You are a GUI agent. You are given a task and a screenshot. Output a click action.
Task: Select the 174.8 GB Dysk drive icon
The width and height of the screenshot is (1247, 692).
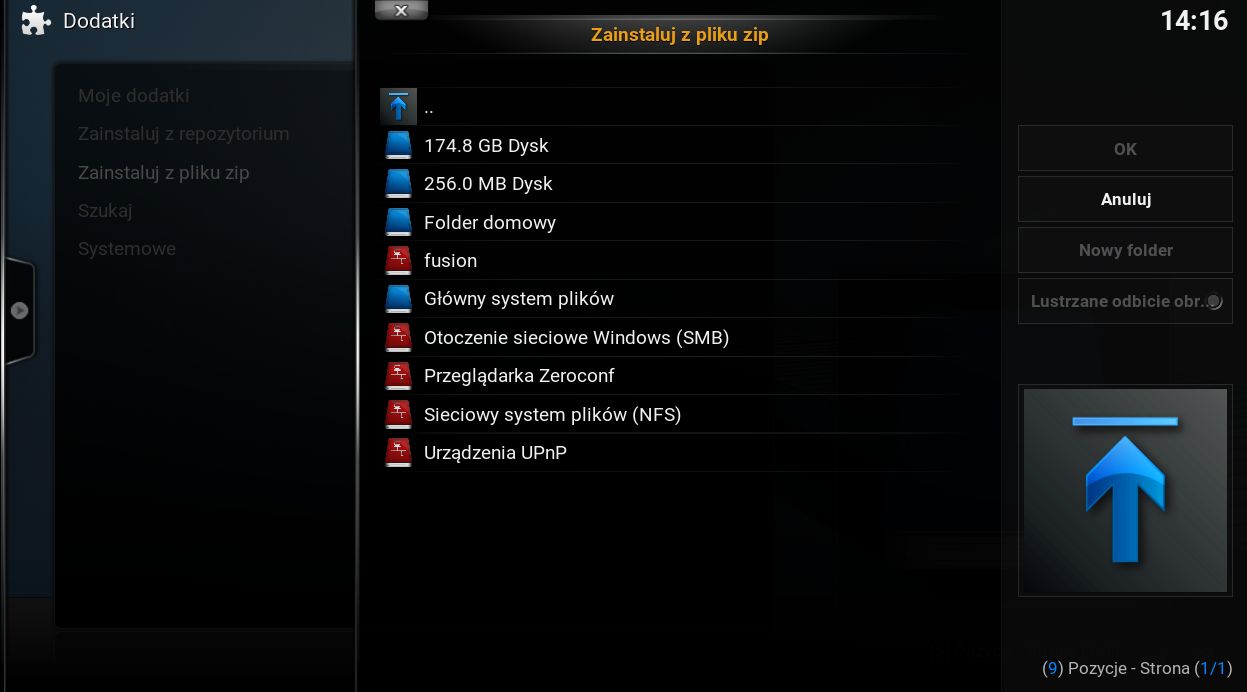(398, 145)
